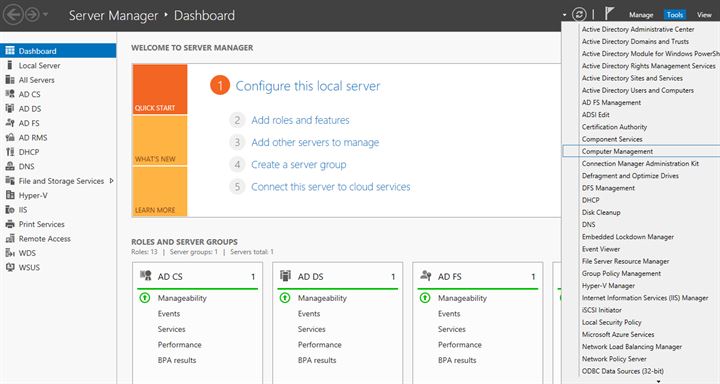
Task: Click the AD DS sidebar icon
Action: point(10,108)
